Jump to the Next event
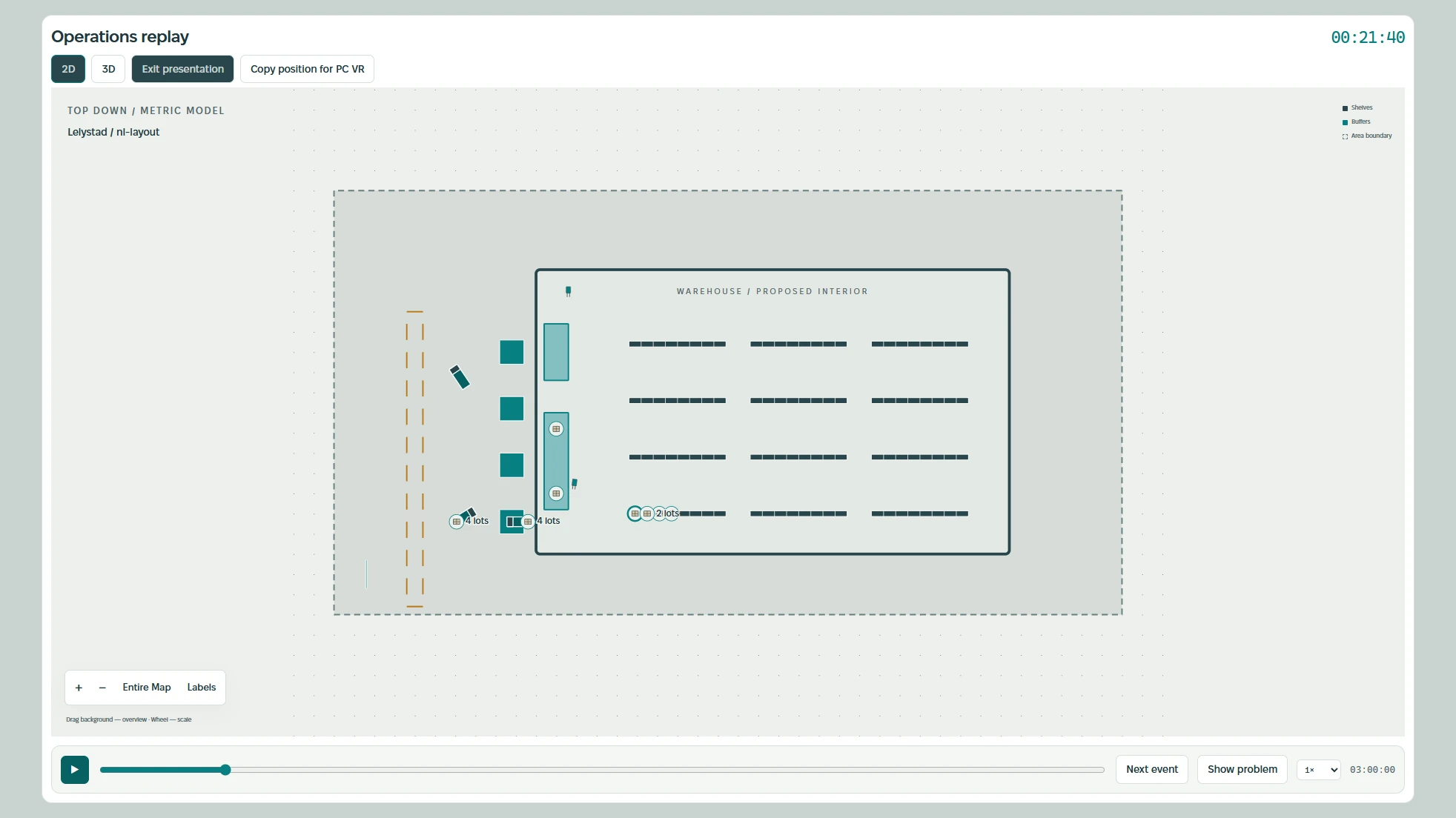The image size is (1456, 818). (1152, 769)
